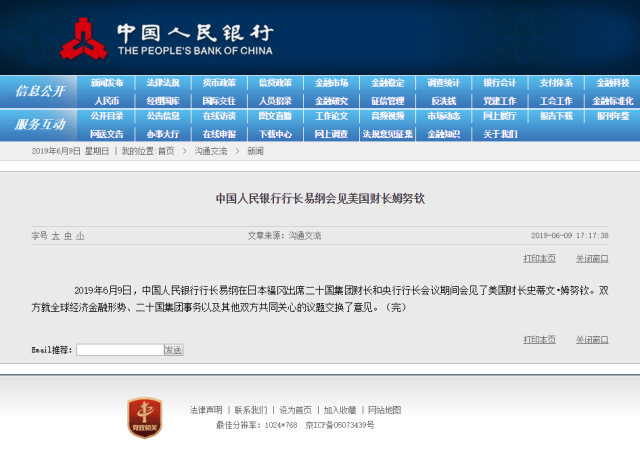This screenshot has width=640, height=452.
Task: Click the red party-building badge in footer
Action: 145,417
